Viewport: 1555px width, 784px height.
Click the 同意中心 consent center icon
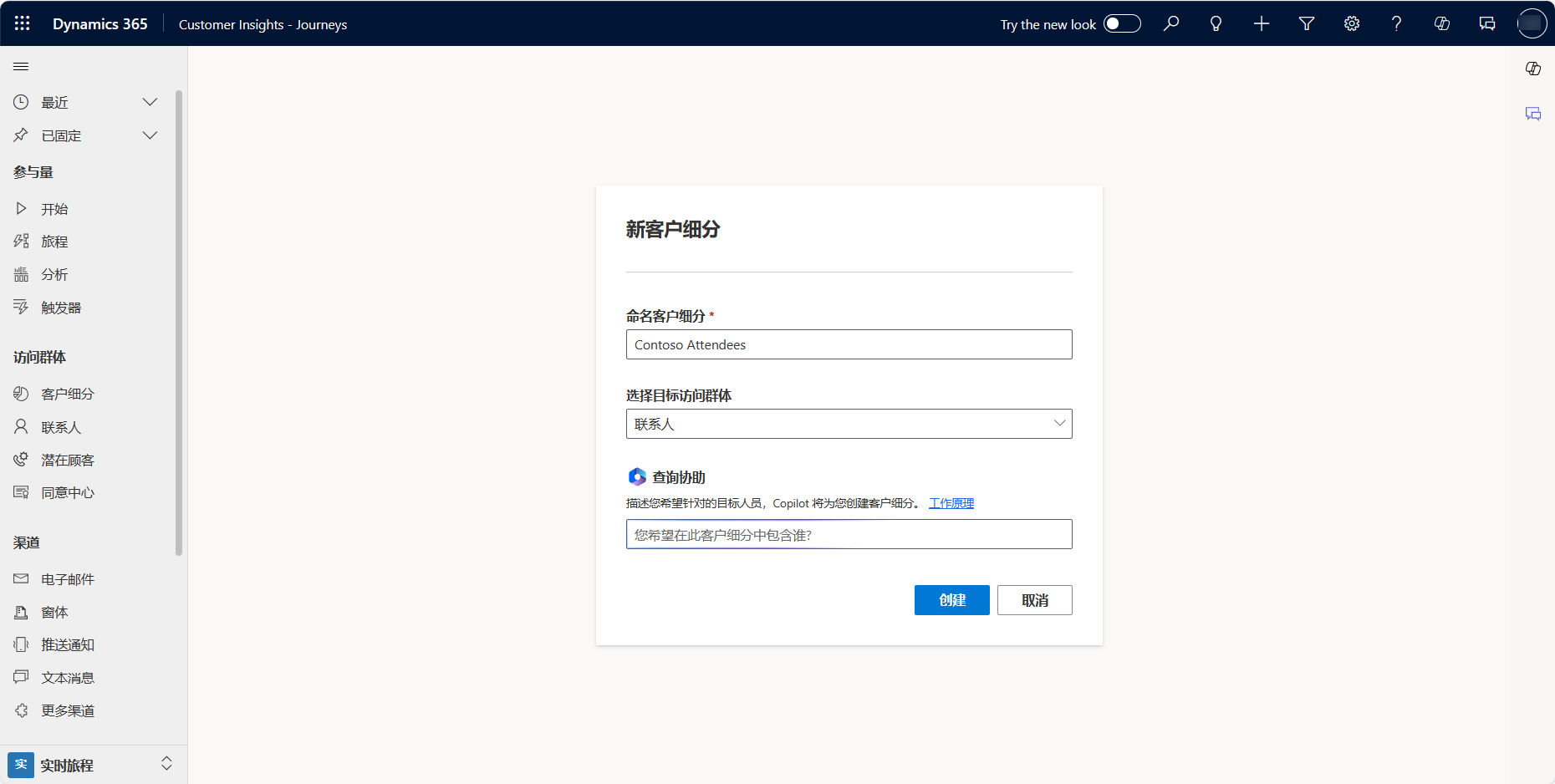(x=21, y=492)
